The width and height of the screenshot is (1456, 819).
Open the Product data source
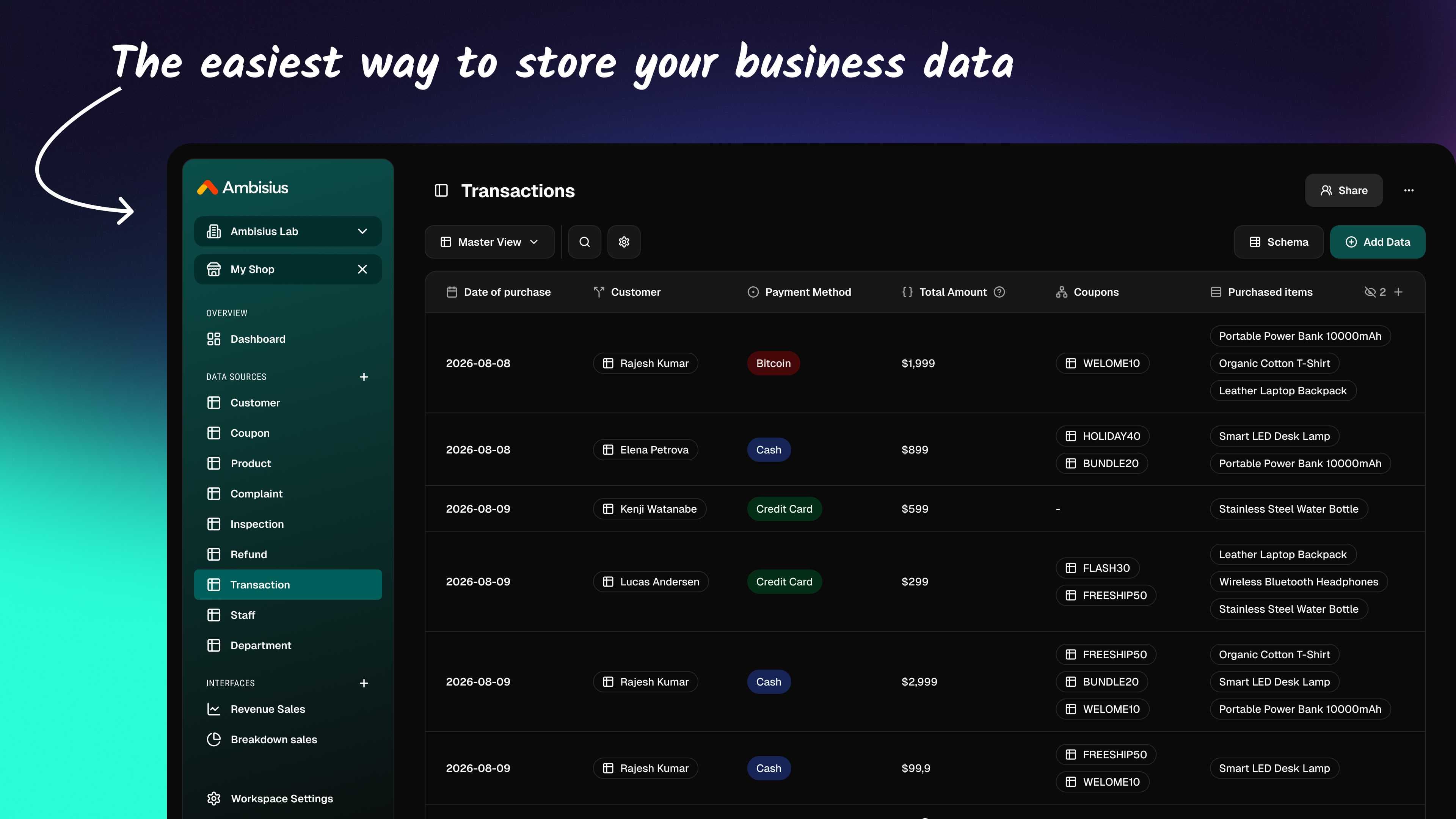[x=288, y=463]
